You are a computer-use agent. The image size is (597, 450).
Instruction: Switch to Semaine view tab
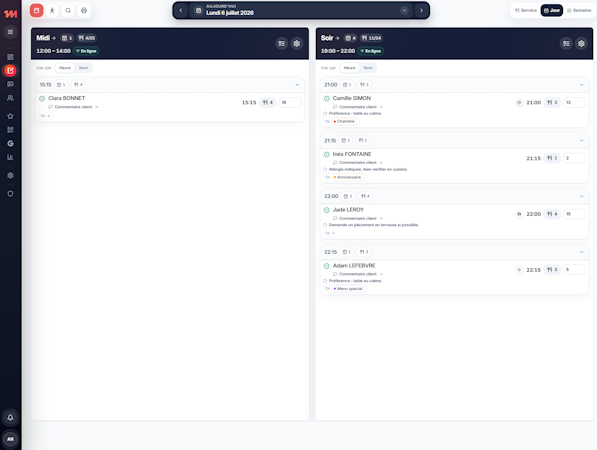pyautogui.click(x=579, y=11)
